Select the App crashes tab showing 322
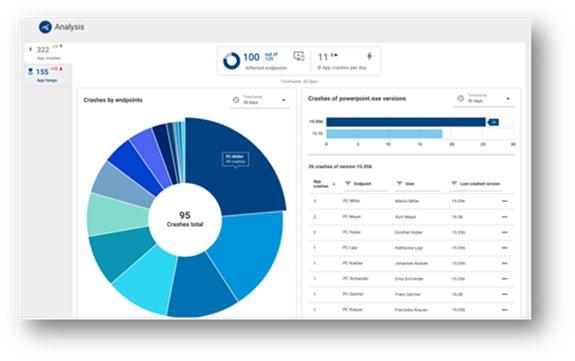This screenshot has width=575, height=361. click(x=48, y=52)
